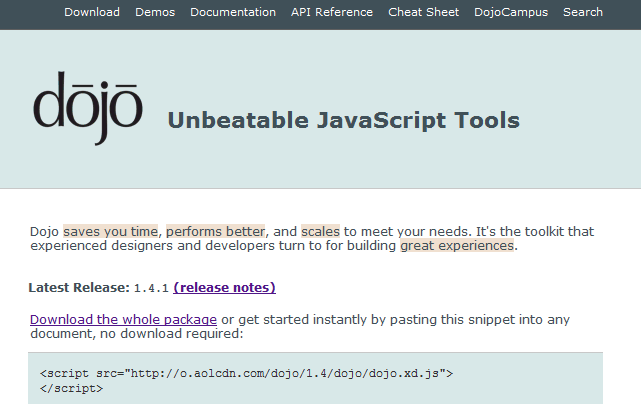The height and width of the screenshot is (404, 641).
Task: Open the Download nav item
Action: 92,12
